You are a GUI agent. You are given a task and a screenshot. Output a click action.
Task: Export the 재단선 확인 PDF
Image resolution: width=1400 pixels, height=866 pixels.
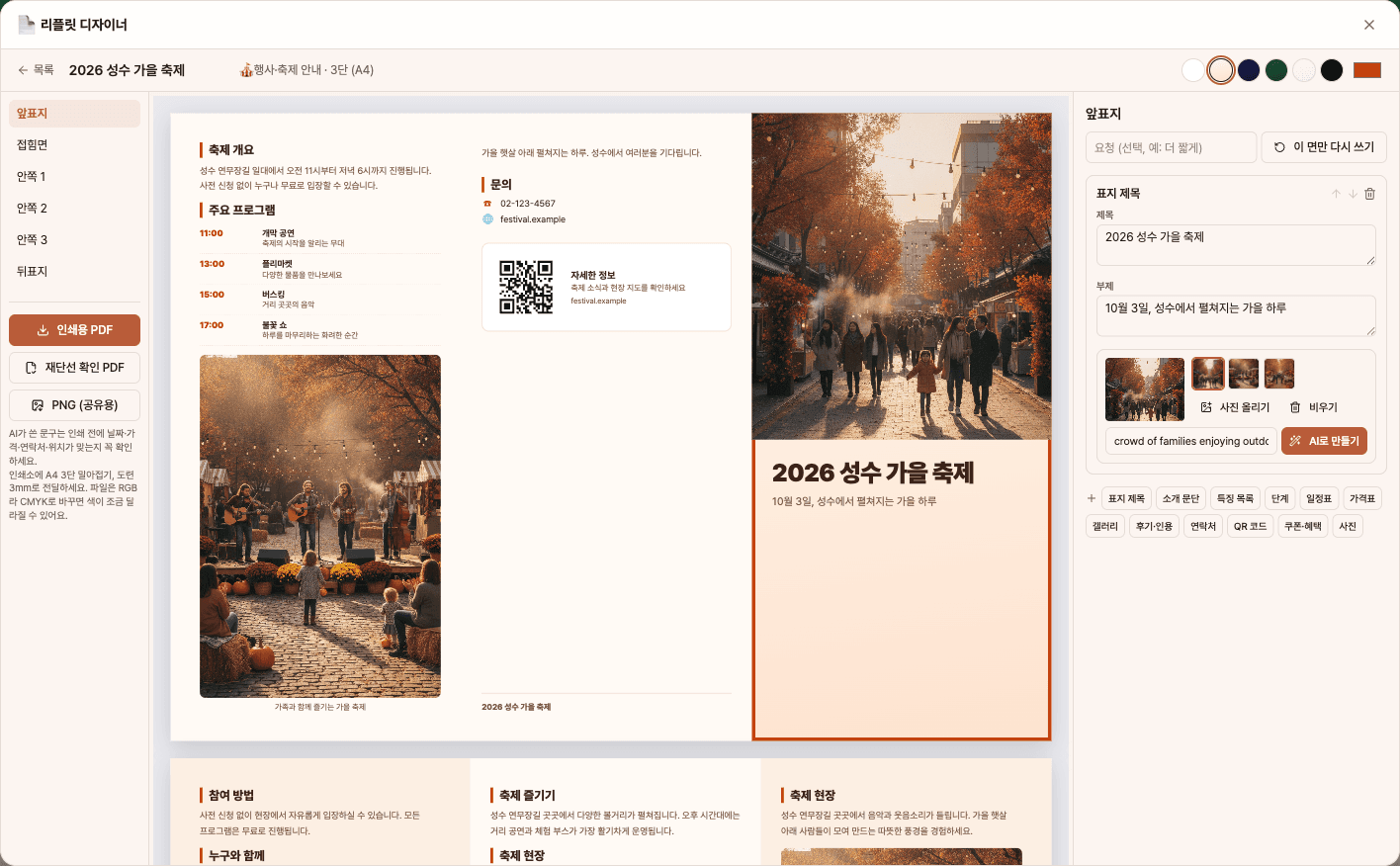click(x=74, y=368)
